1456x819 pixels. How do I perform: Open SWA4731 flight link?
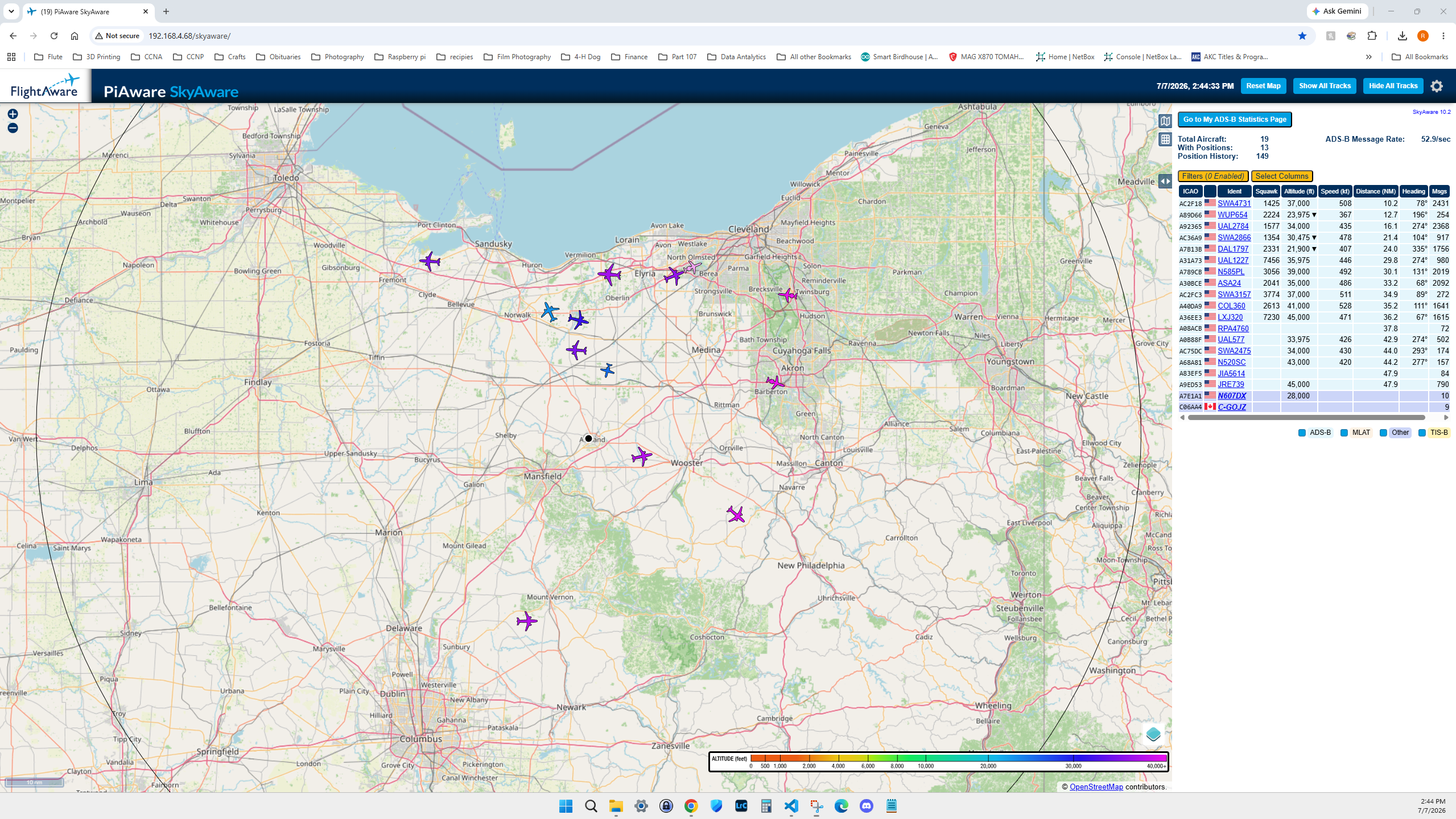[1234, 203]
